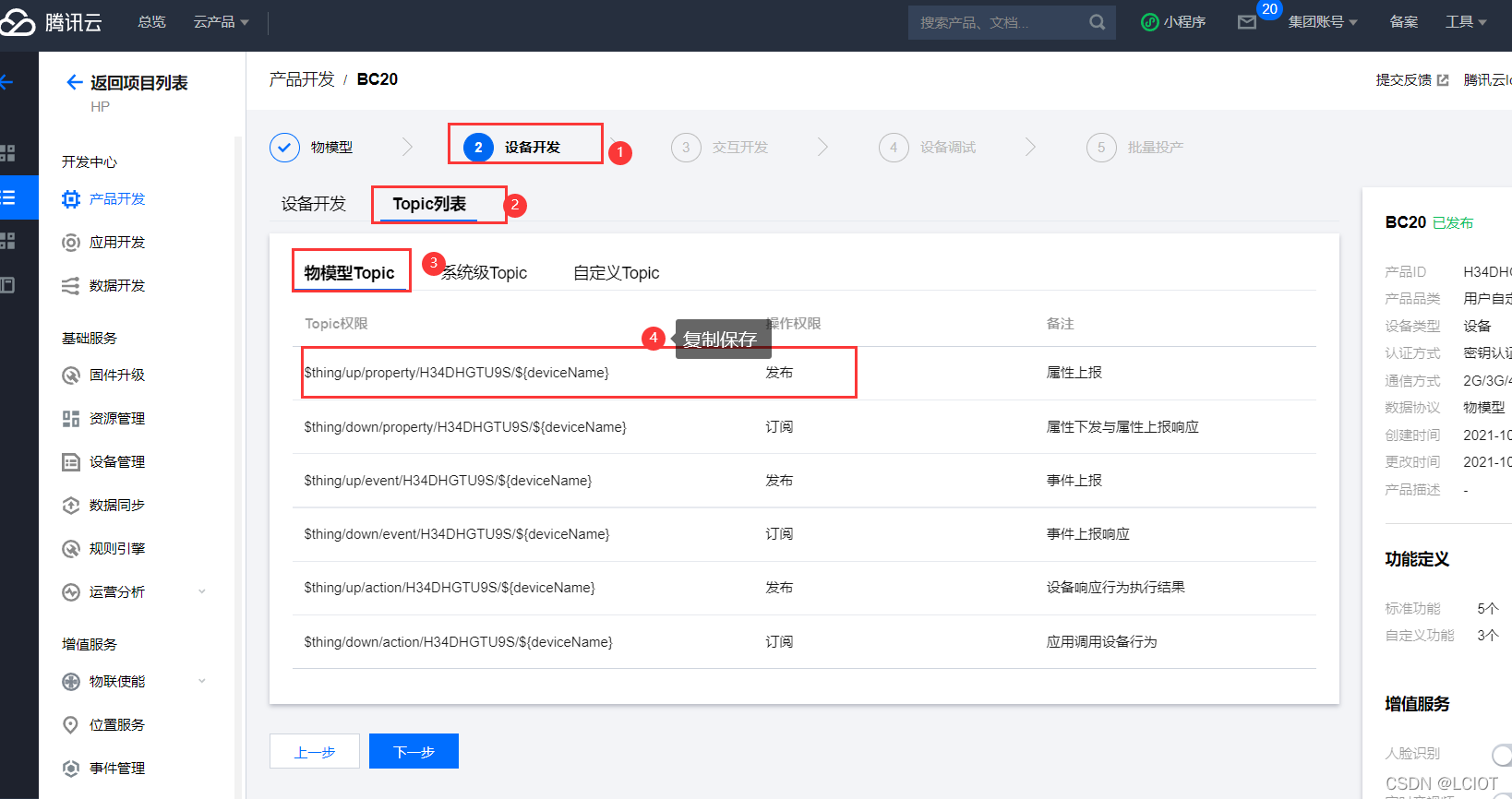Click the step 4 circle for 设备调试

pos(894,147)
